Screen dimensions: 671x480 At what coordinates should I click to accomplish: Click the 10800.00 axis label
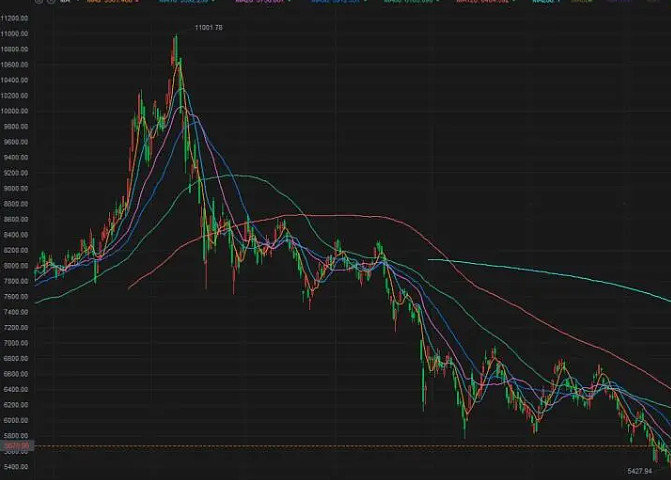15,49
